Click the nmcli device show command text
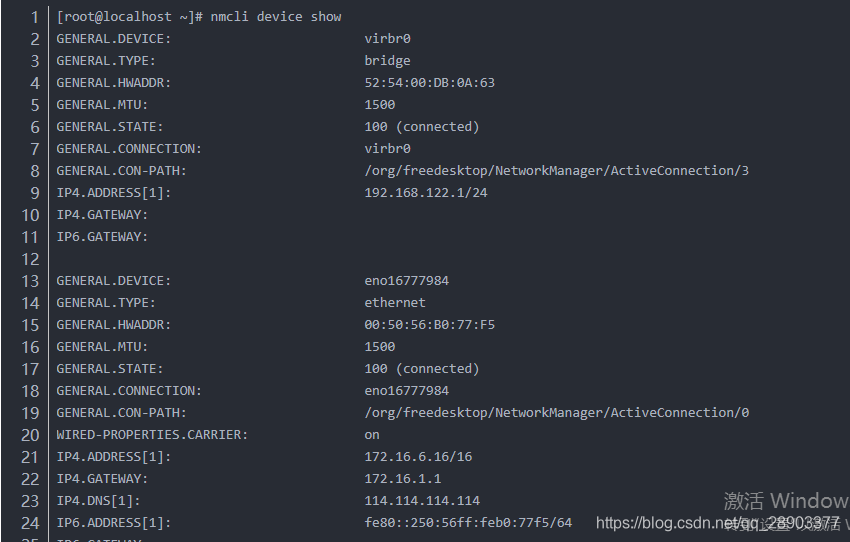Screen dimensions: 850x542 click(276, 17)
